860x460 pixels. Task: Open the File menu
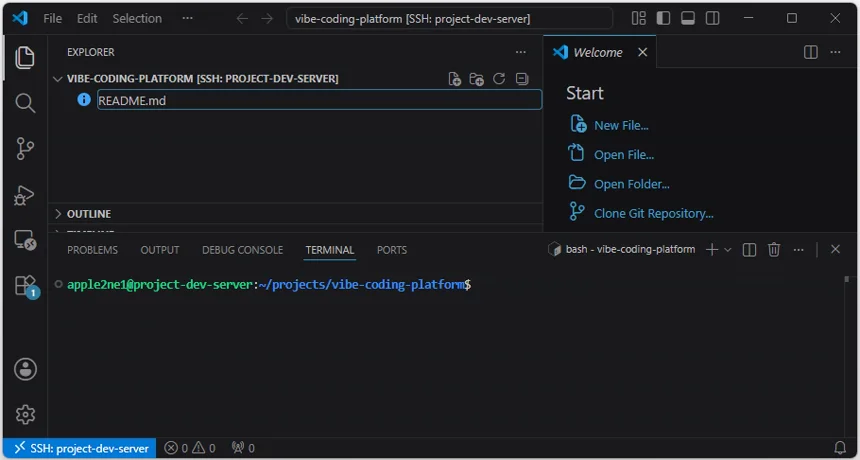click(x=53, y=19)
